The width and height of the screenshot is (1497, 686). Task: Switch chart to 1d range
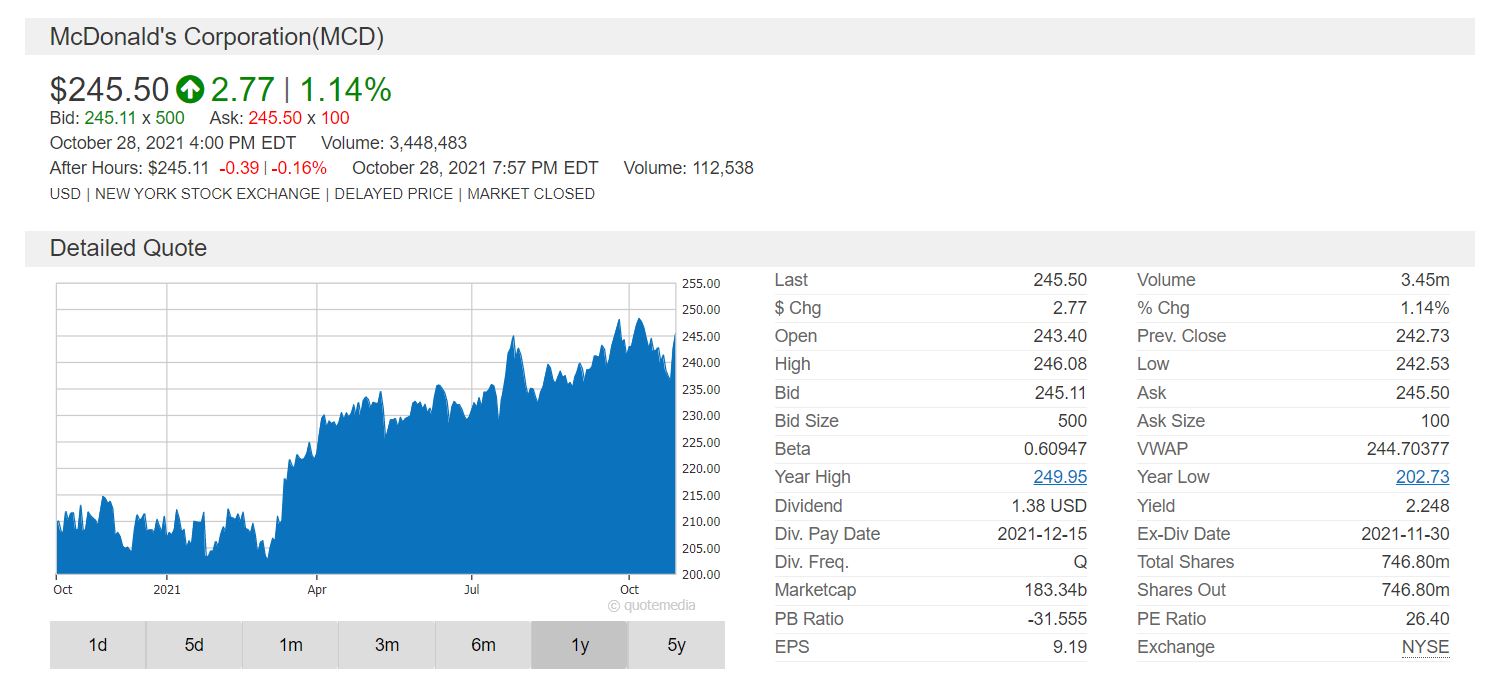[x=98, y=645]
